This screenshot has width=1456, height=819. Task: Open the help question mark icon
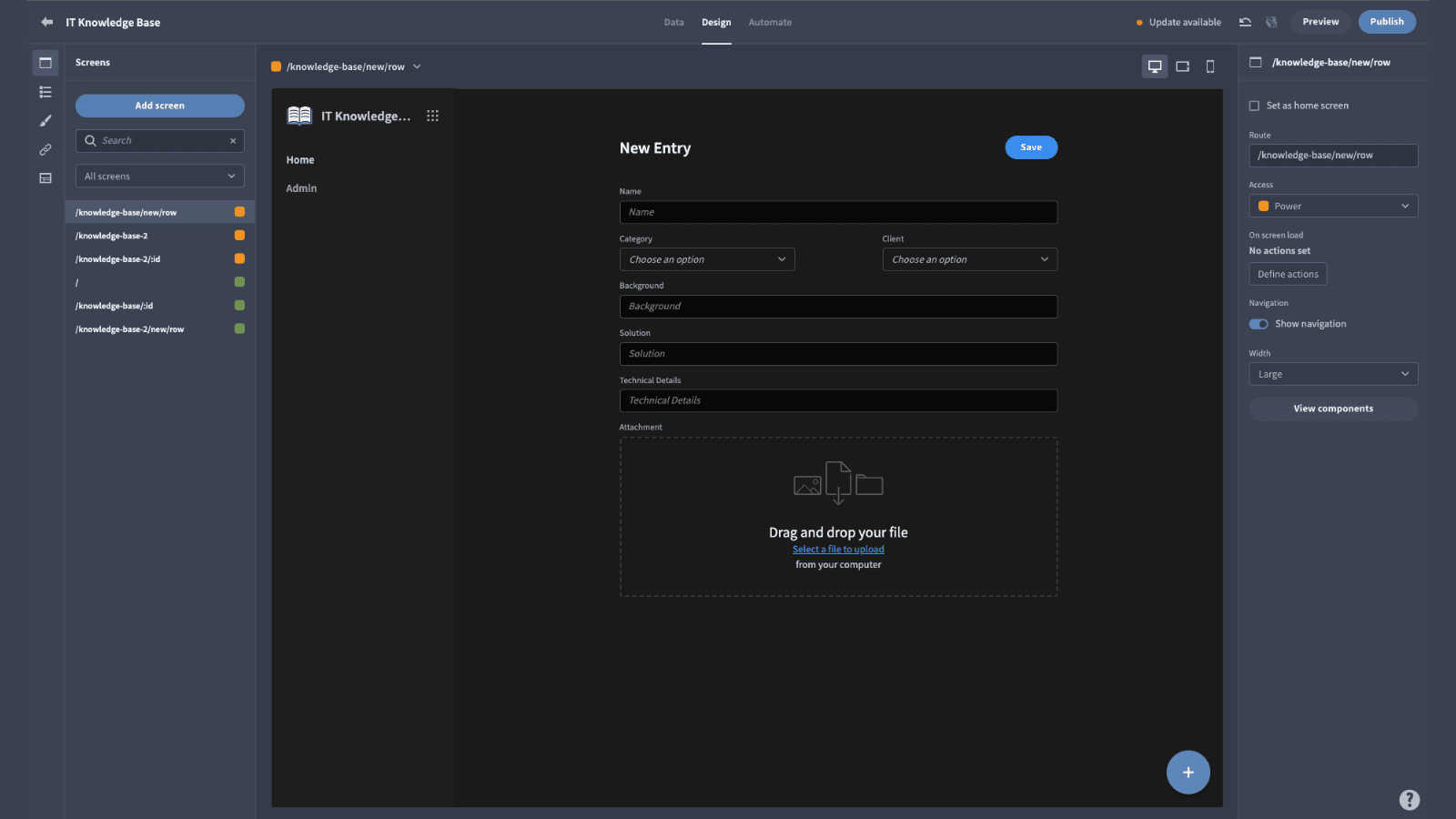pyautogui.click(x=1410, y=800)
